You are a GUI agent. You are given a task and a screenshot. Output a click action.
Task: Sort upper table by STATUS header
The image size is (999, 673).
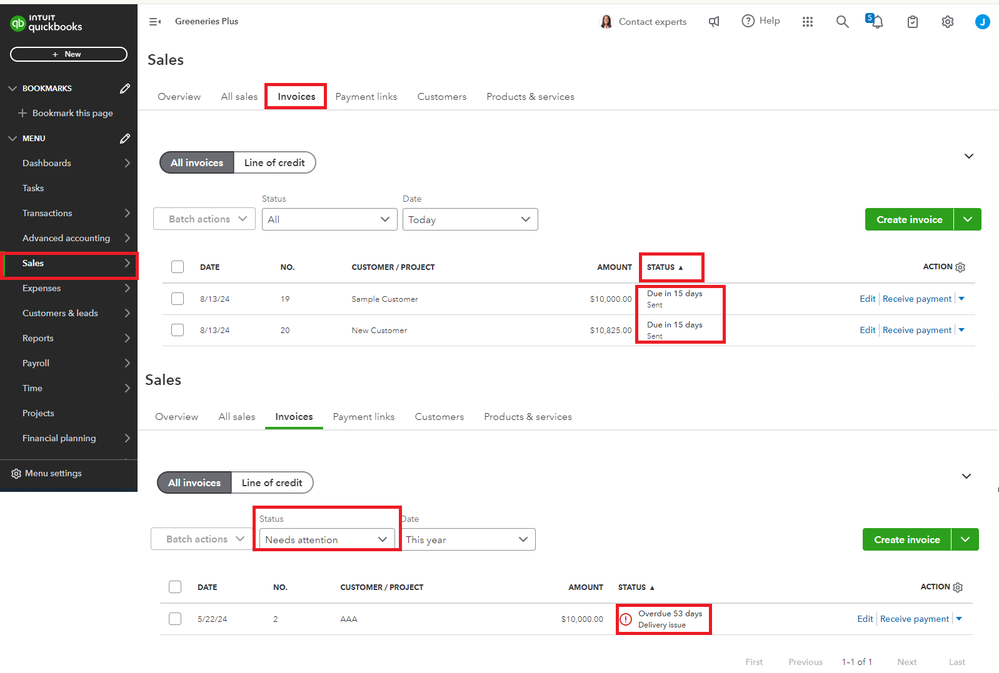pos(665,267)
